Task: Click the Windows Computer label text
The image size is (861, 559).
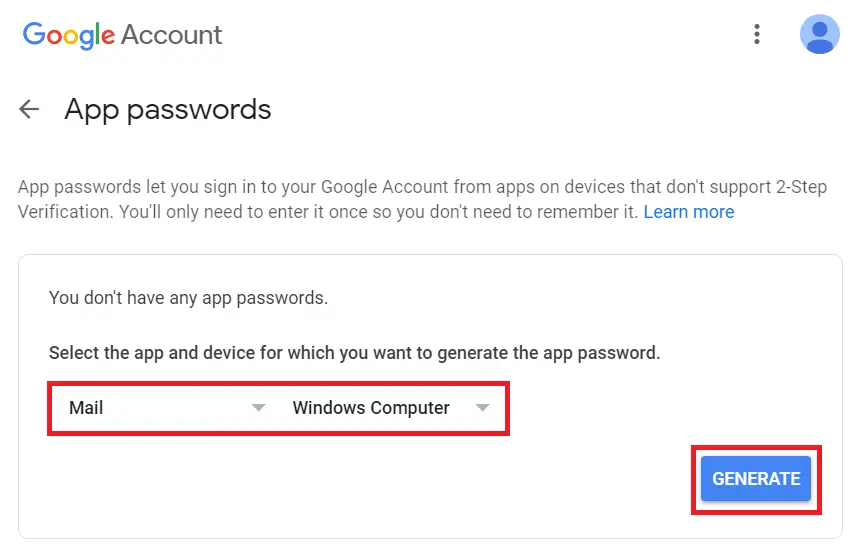Action: click(x=371, y=407)
